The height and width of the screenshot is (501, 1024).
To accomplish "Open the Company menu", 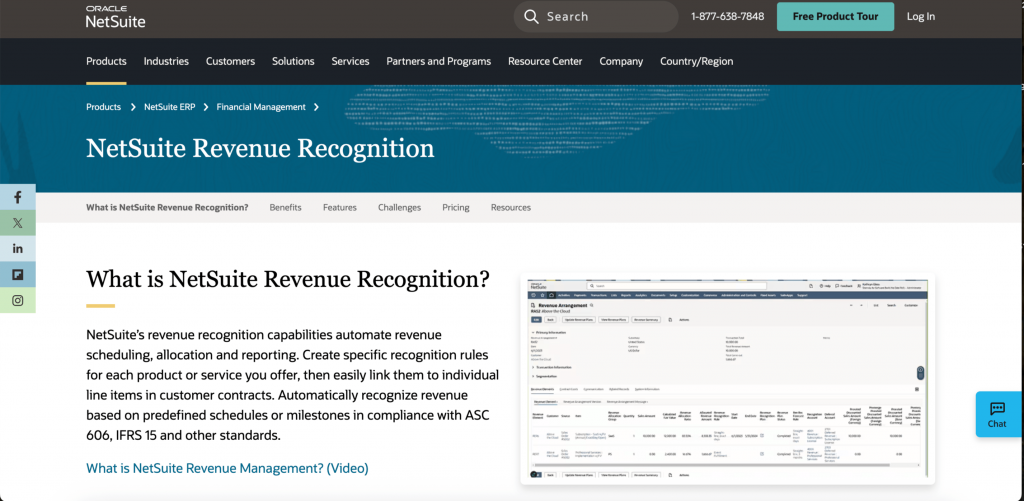I will (621, 61).
